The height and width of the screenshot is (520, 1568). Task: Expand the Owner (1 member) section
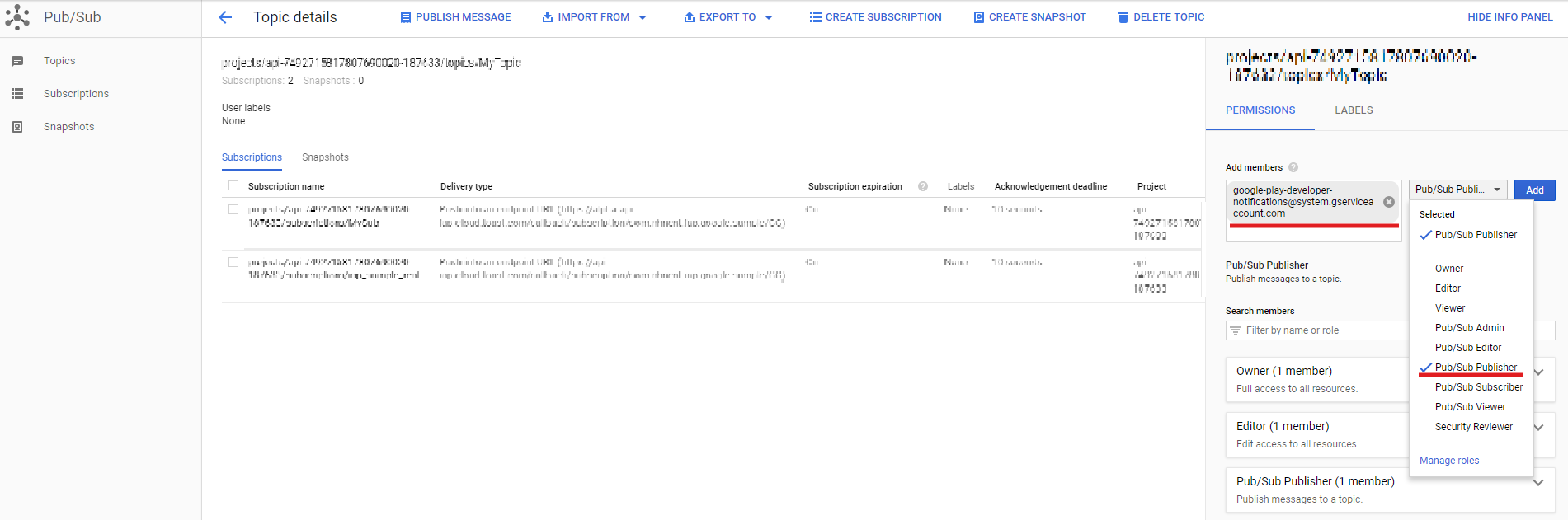tap(1538, 372)
